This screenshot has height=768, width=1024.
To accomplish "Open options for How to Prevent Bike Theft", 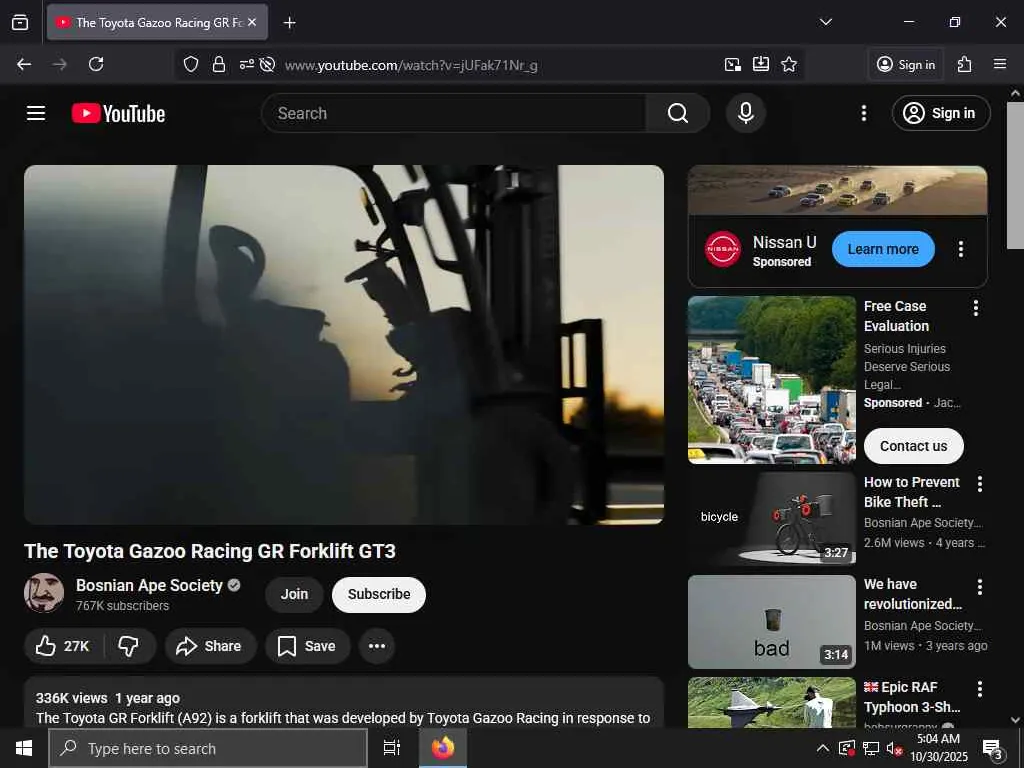I will [979, 484].
